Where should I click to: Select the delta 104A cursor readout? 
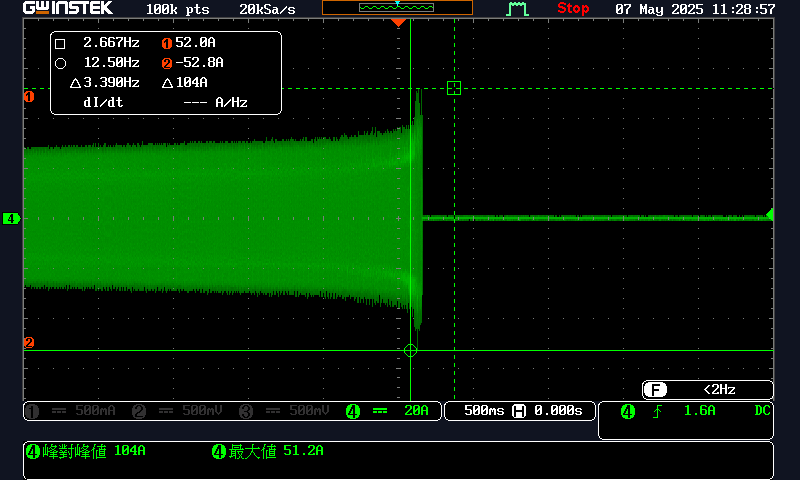tap(185, 82)
